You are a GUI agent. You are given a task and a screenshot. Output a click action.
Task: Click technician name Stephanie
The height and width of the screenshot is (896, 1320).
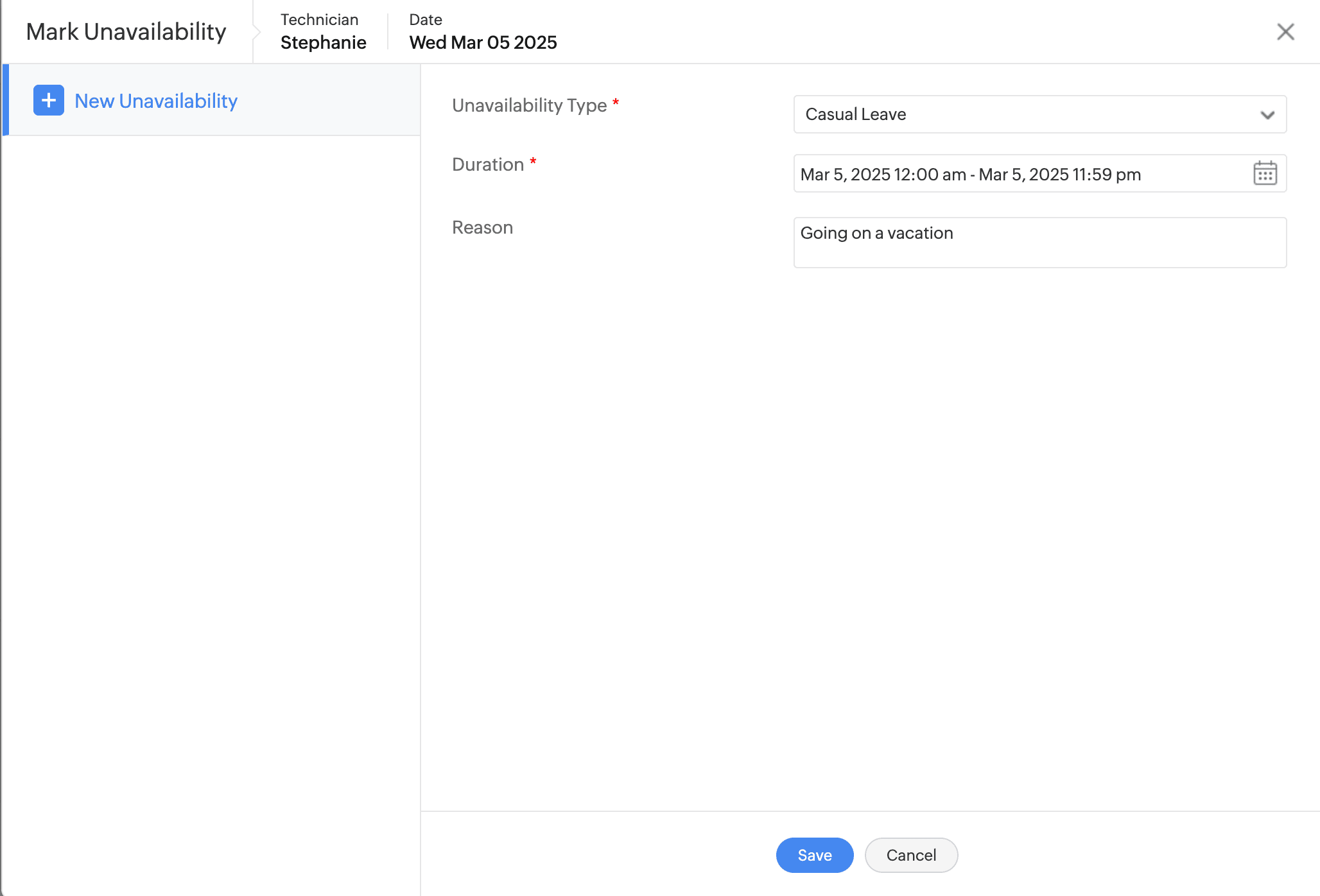(323, 42)
